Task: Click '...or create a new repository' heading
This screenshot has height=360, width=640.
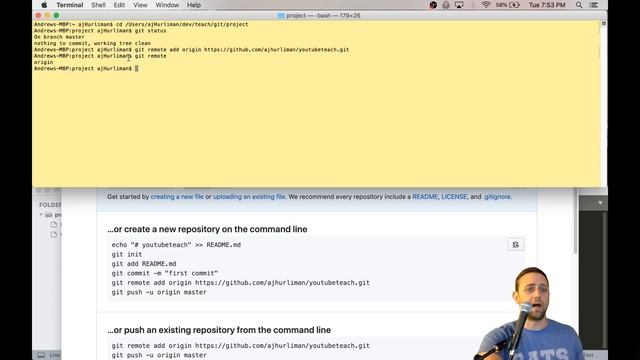Action: pos(207,229)
